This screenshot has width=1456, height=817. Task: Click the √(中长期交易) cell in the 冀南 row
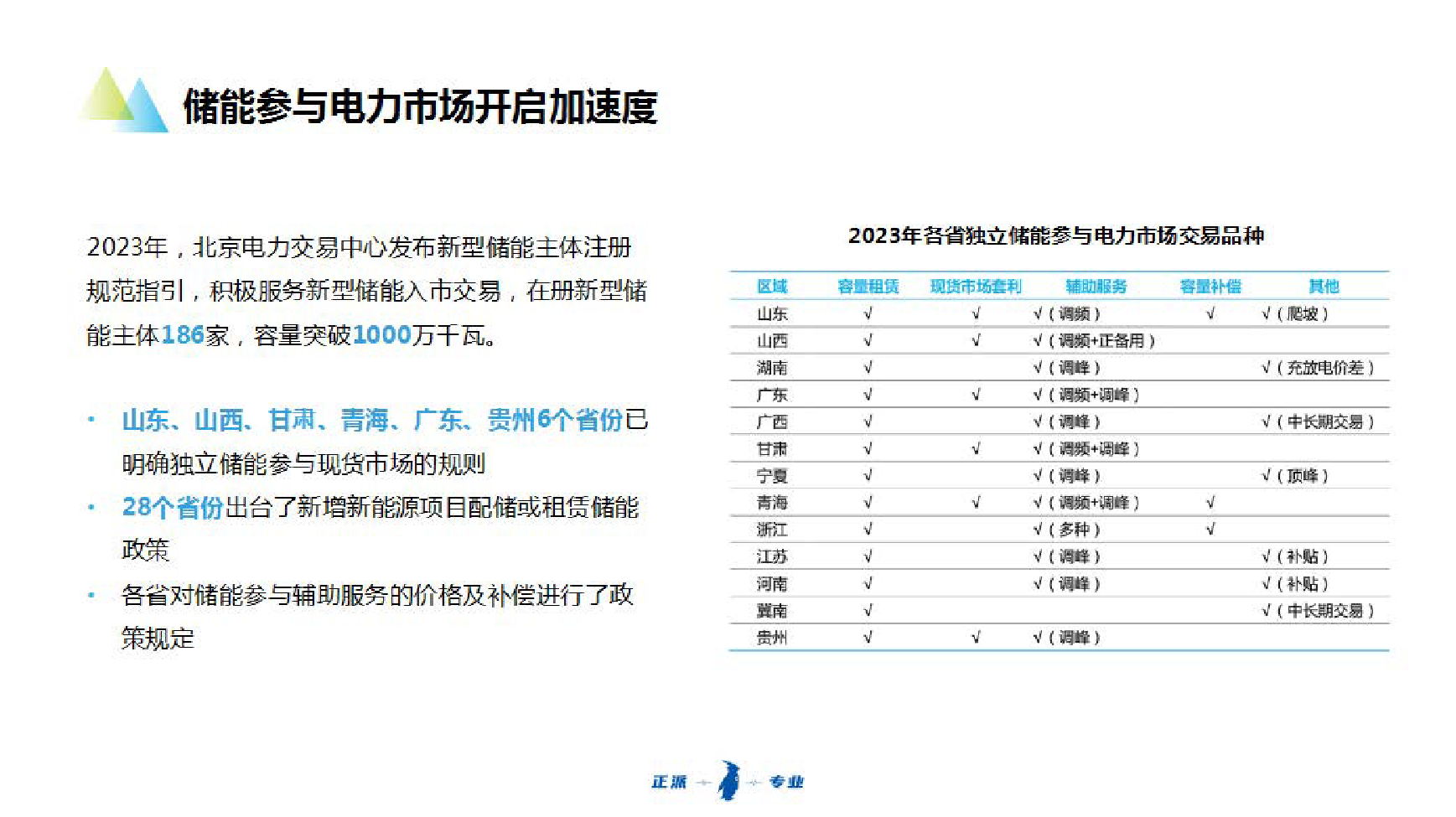[x=1318, y=610]
